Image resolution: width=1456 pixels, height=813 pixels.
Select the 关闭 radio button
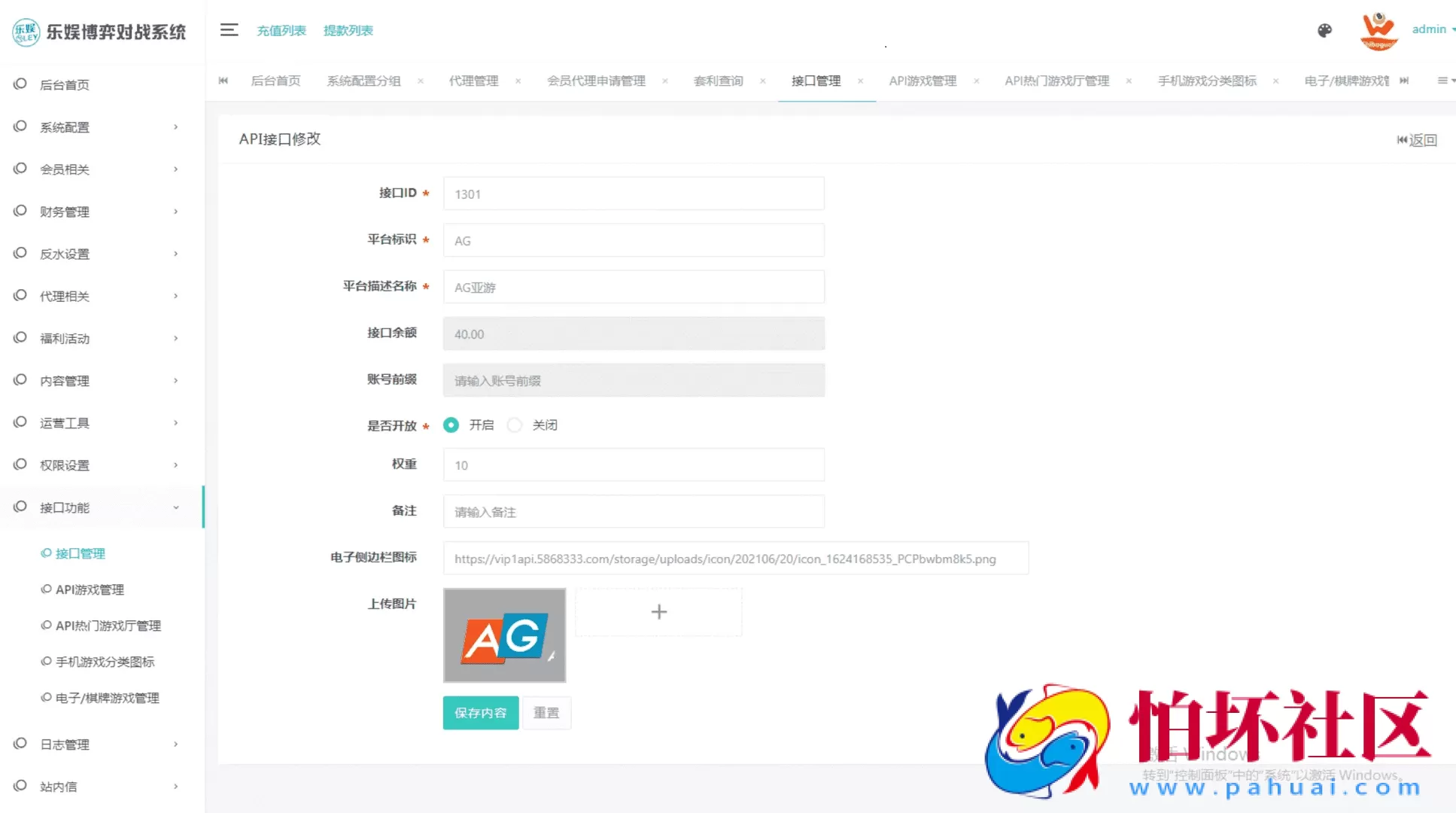tap(515, 425)
